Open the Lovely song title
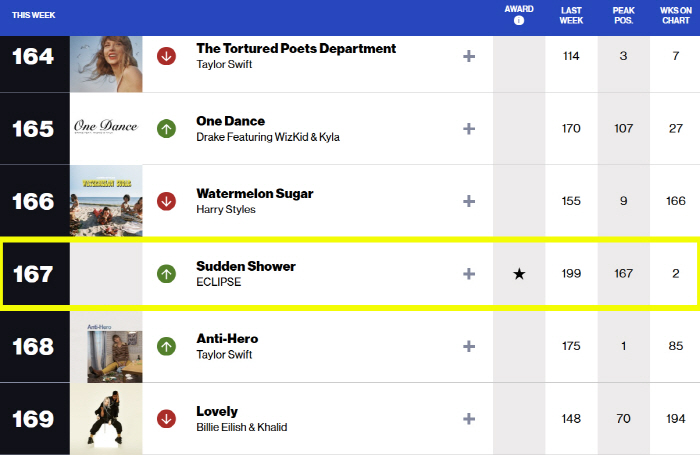The image size is (700, 455). pyautogui.click(x=217, y=411)
